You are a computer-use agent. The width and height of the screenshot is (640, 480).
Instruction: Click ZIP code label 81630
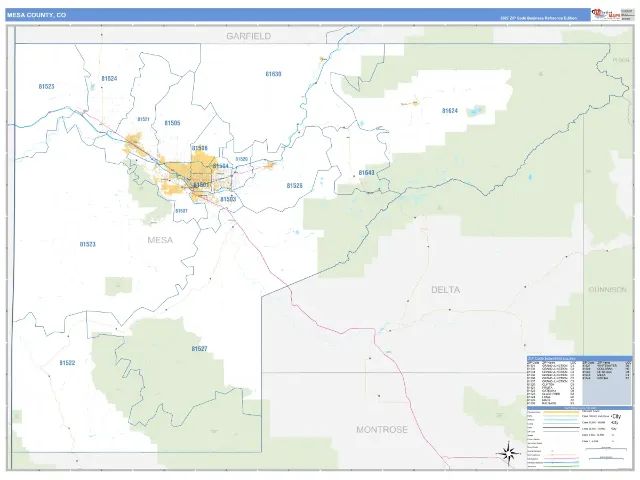pos(273,74)
